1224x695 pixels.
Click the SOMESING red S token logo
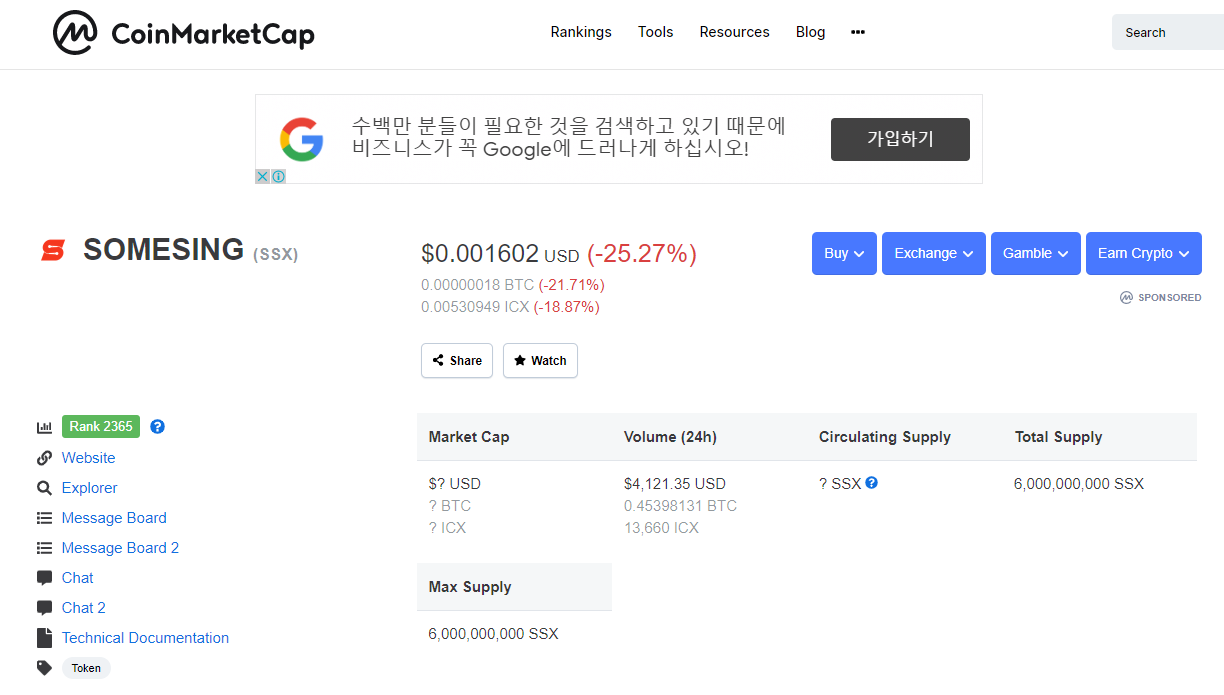(52, 250)
